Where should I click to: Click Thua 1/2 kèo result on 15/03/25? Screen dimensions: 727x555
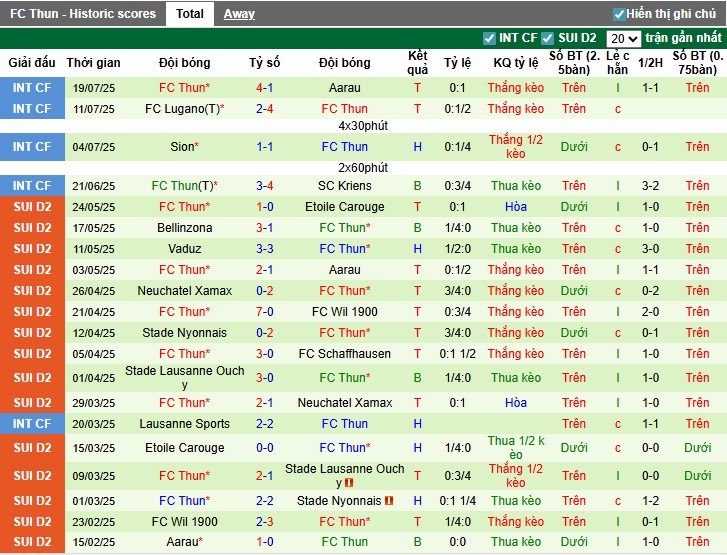click(516, 448)
